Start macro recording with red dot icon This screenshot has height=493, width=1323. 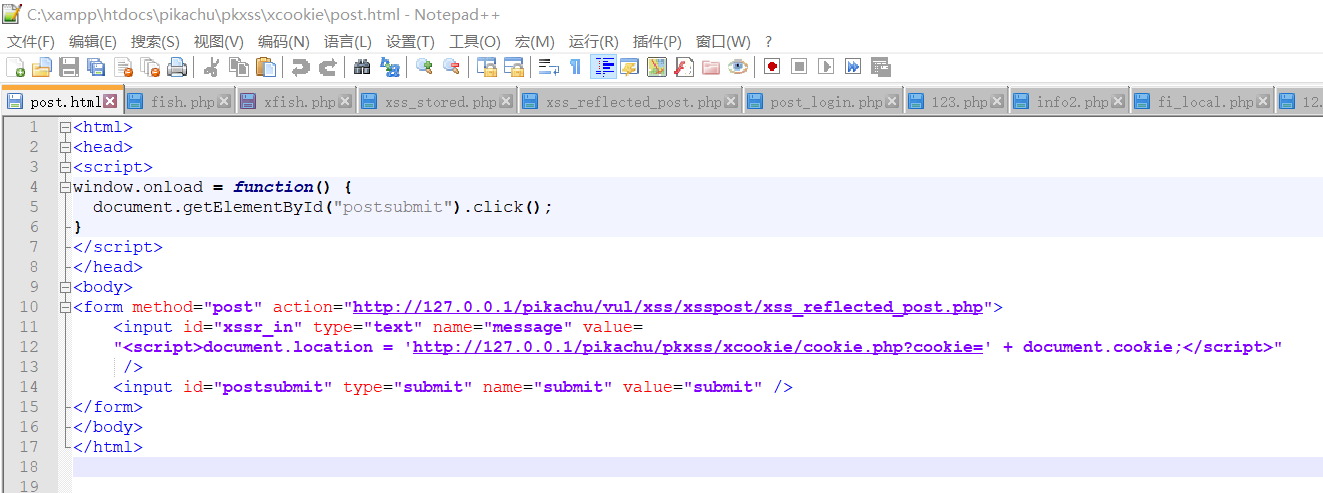coord(771,67)
